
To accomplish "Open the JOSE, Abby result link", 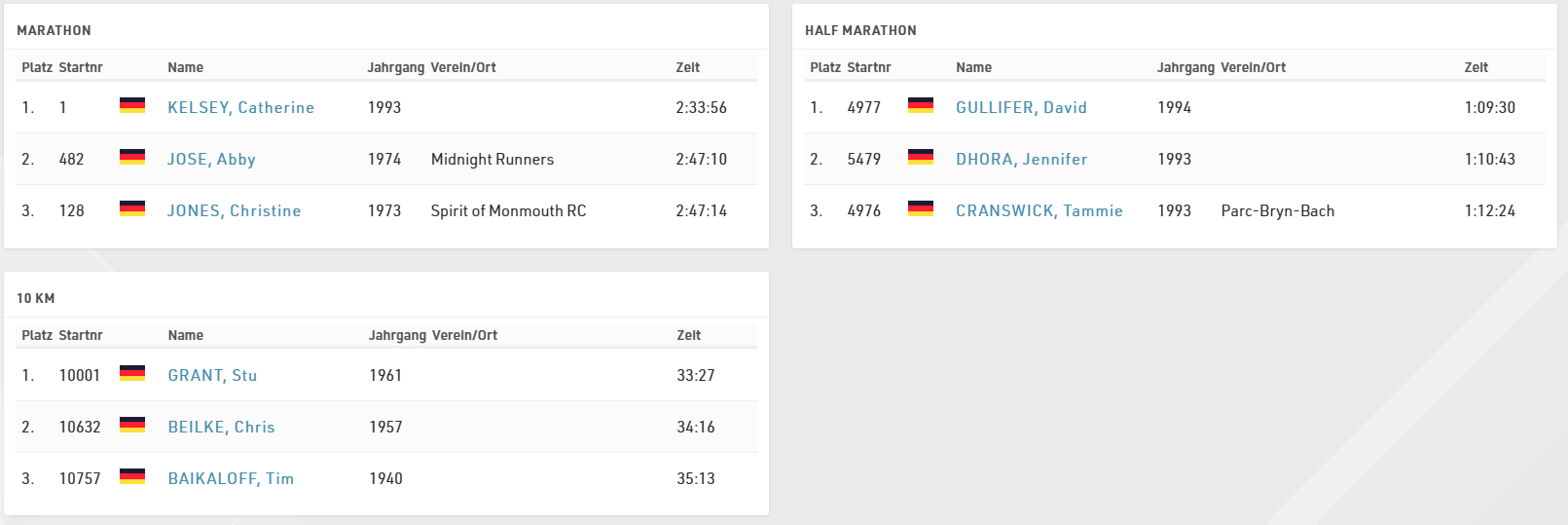I will point(211,159).
